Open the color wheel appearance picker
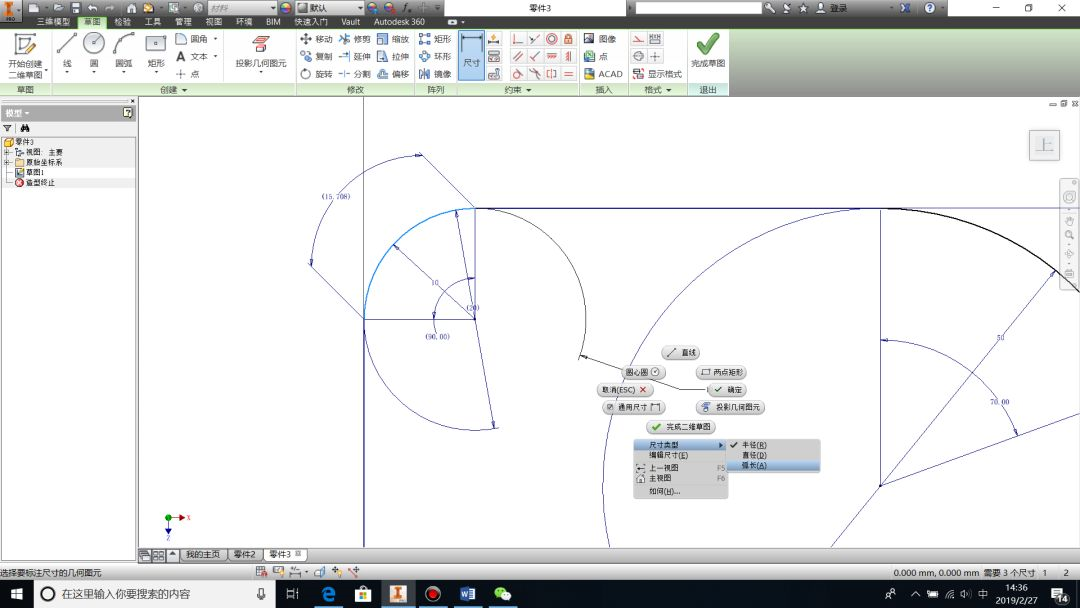1080x608 pixels. (x=286, y=8)
